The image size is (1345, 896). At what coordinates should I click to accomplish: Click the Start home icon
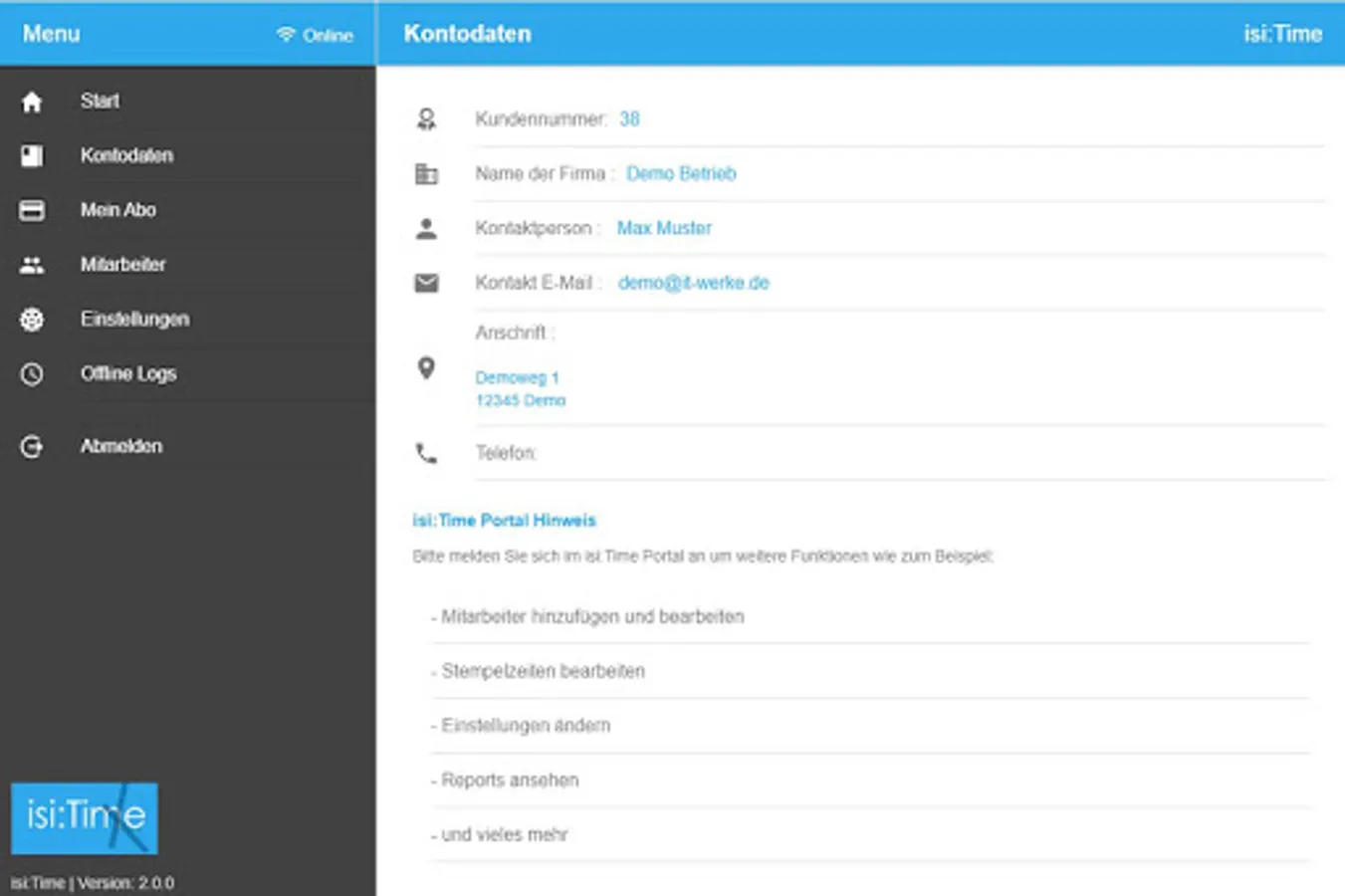tap(32, 102)
